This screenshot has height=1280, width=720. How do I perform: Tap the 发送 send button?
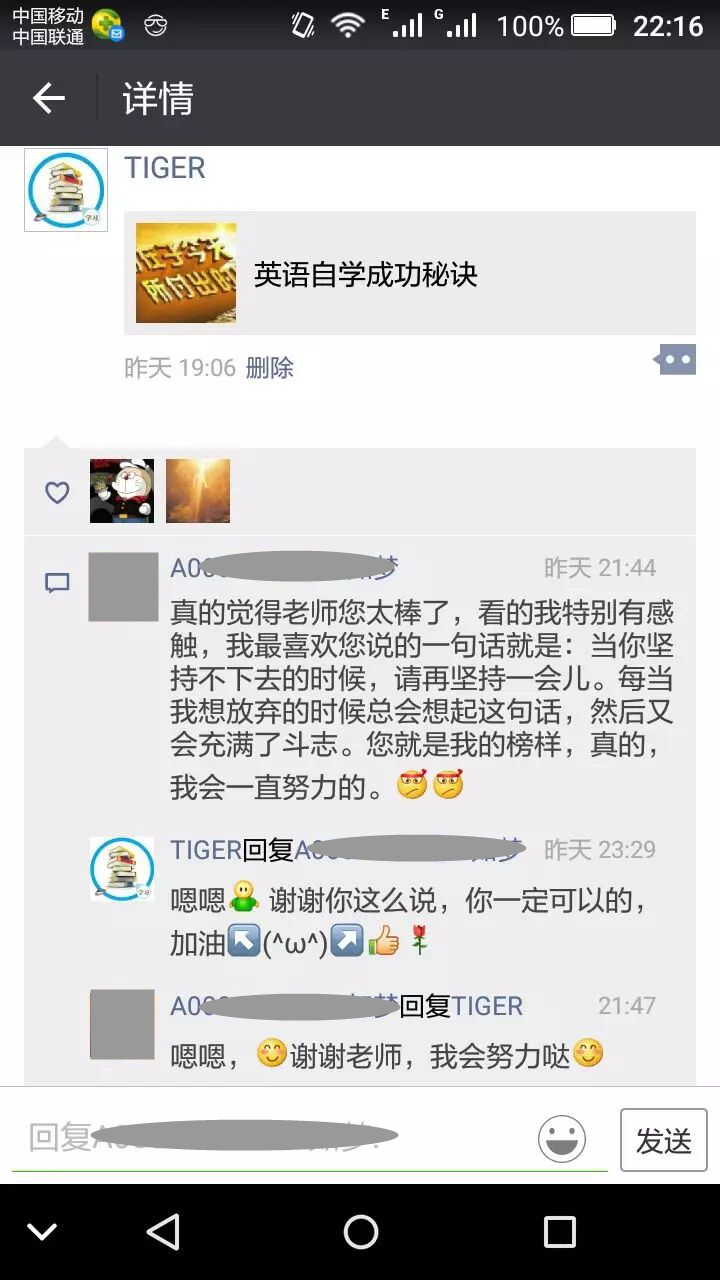[x=664, y=1140]
